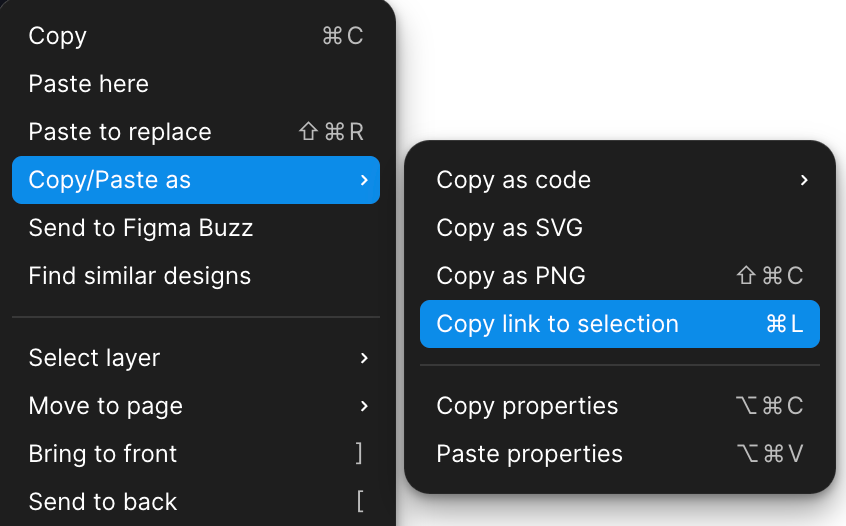Image resolution: width=846 pixels, height=526 pixels.
Task: Choose Copy properties
Action: tap(620, 406)
